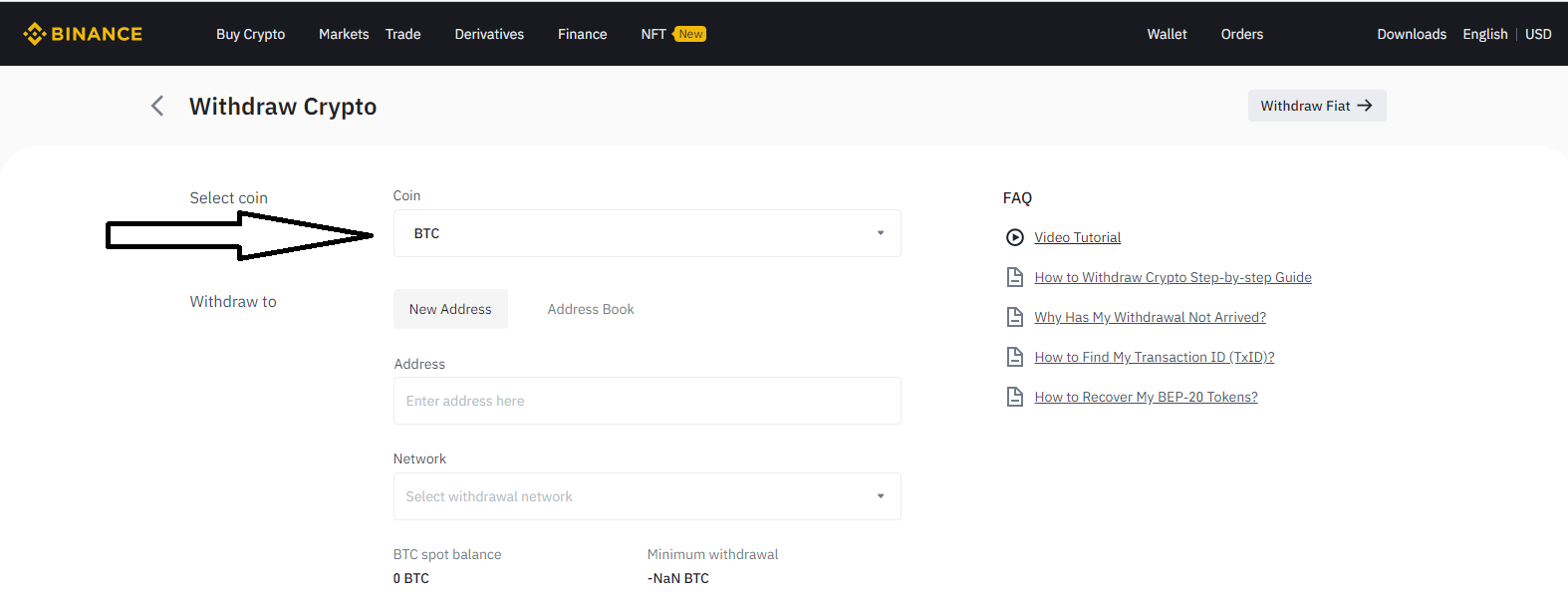Open the Video Tutorial link
1568x602 pixels.
pyautogui.click(x=1078, y=237)
